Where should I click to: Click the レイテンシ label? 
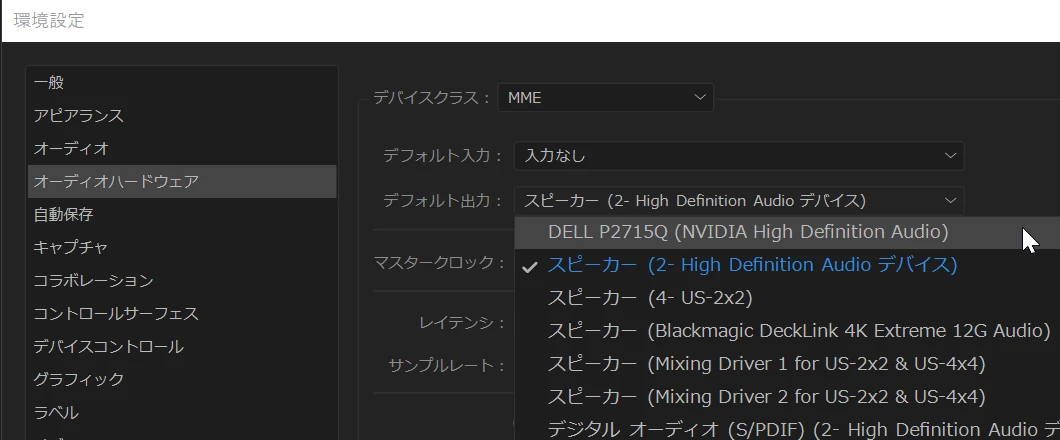click(462, 323)
